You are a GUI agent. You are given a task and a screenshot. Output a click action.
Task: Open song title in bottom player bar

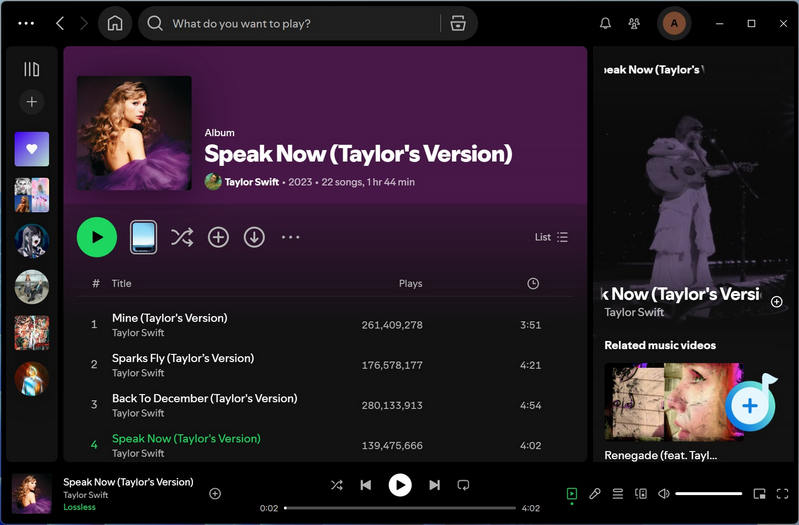[128, 482]
